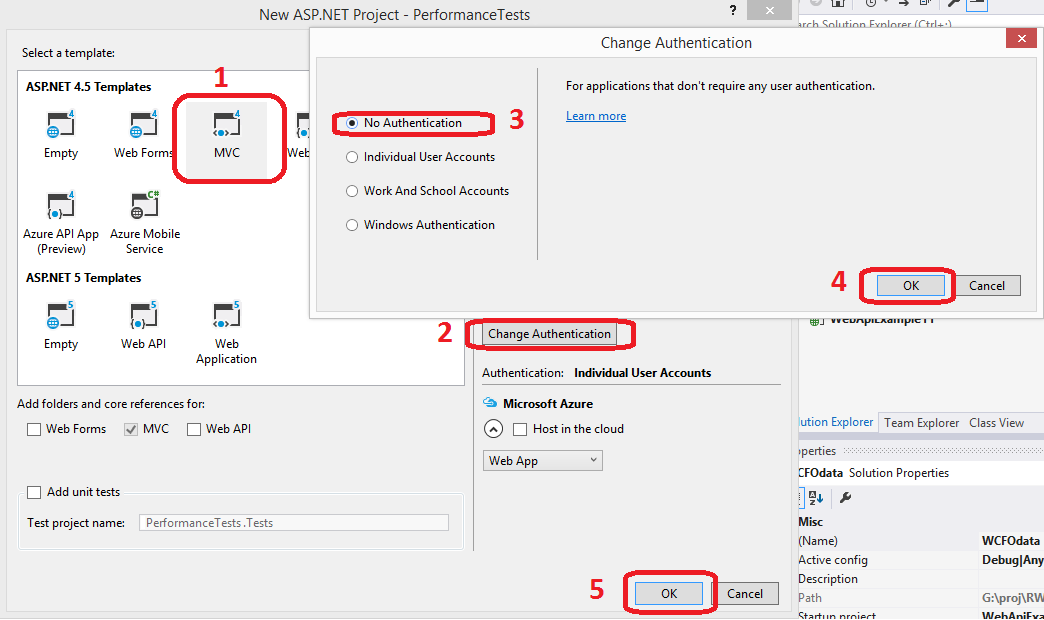Click the 'ASP.NET 4.5 Templates' heading
1044x620 pixels.
pyautogui.click(x=89, y=87)
